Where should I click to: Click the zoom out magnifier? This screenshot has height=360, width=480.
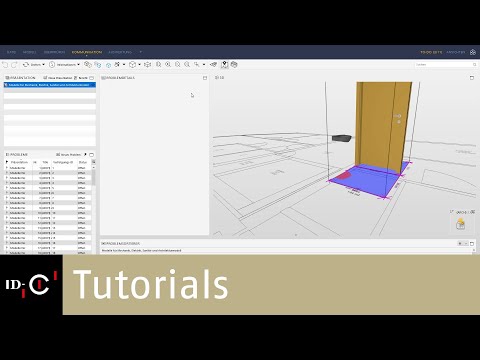178,64
